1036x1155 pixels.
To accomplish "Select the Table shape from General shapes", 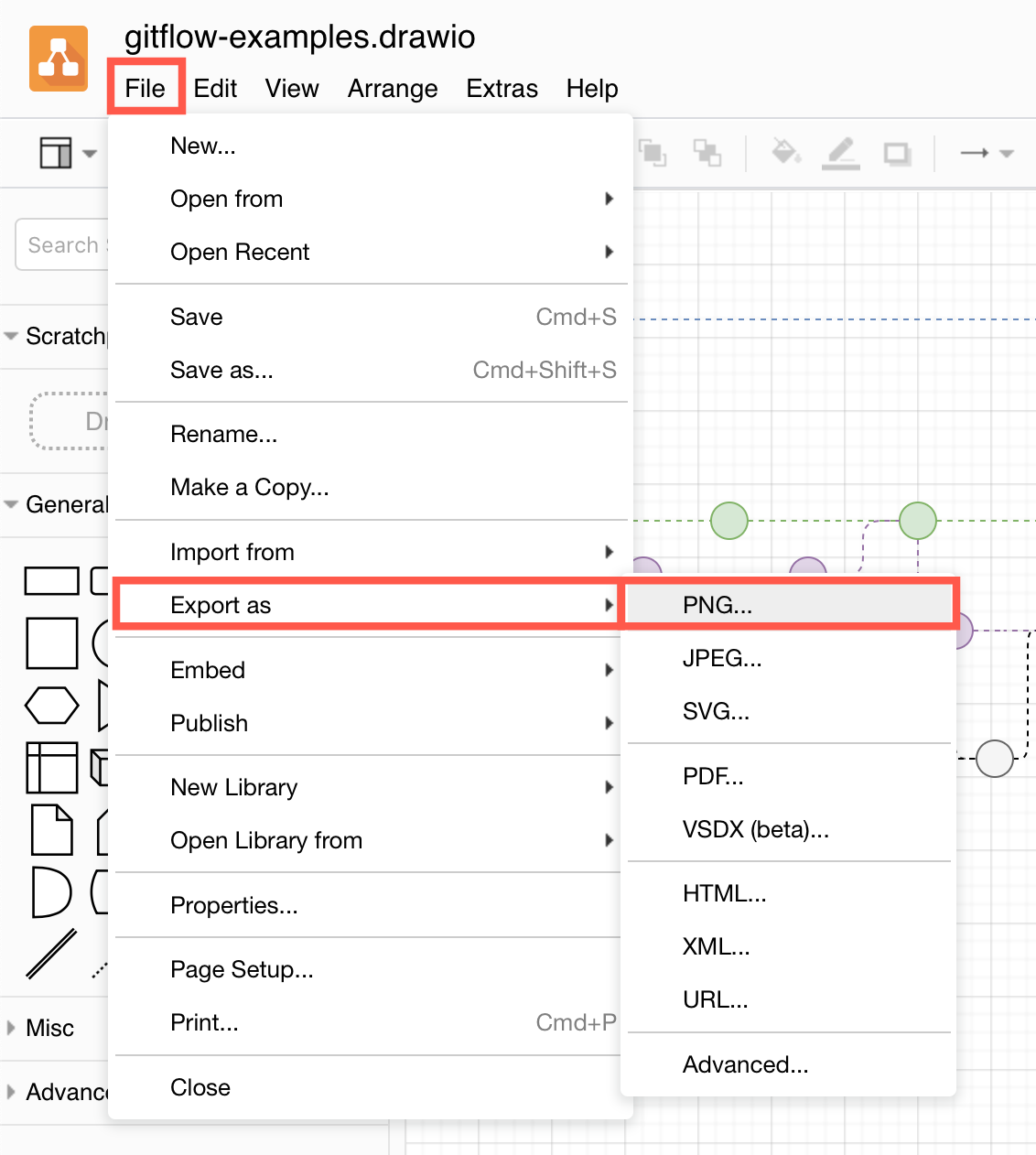I will 51,768.
